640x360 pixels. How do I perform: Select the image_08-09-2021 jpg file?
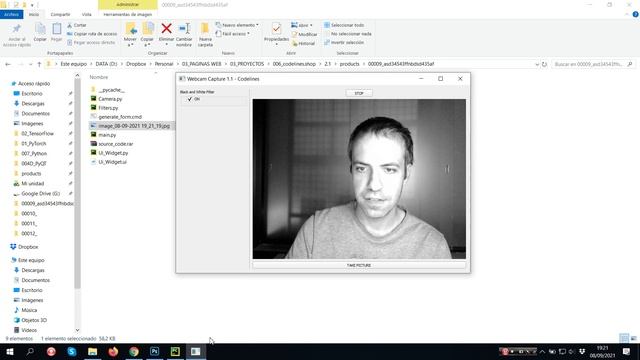131,126
